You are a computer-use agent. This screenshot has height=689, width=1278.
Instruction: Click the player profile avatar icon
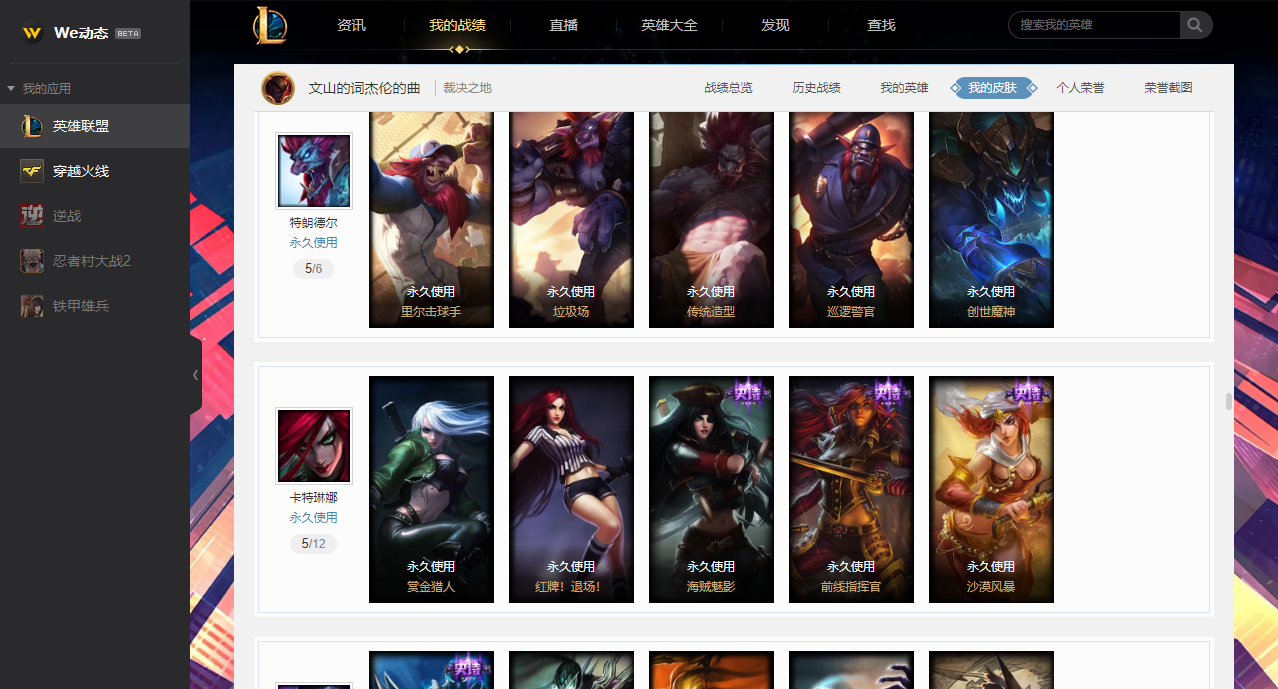point(278,88)
